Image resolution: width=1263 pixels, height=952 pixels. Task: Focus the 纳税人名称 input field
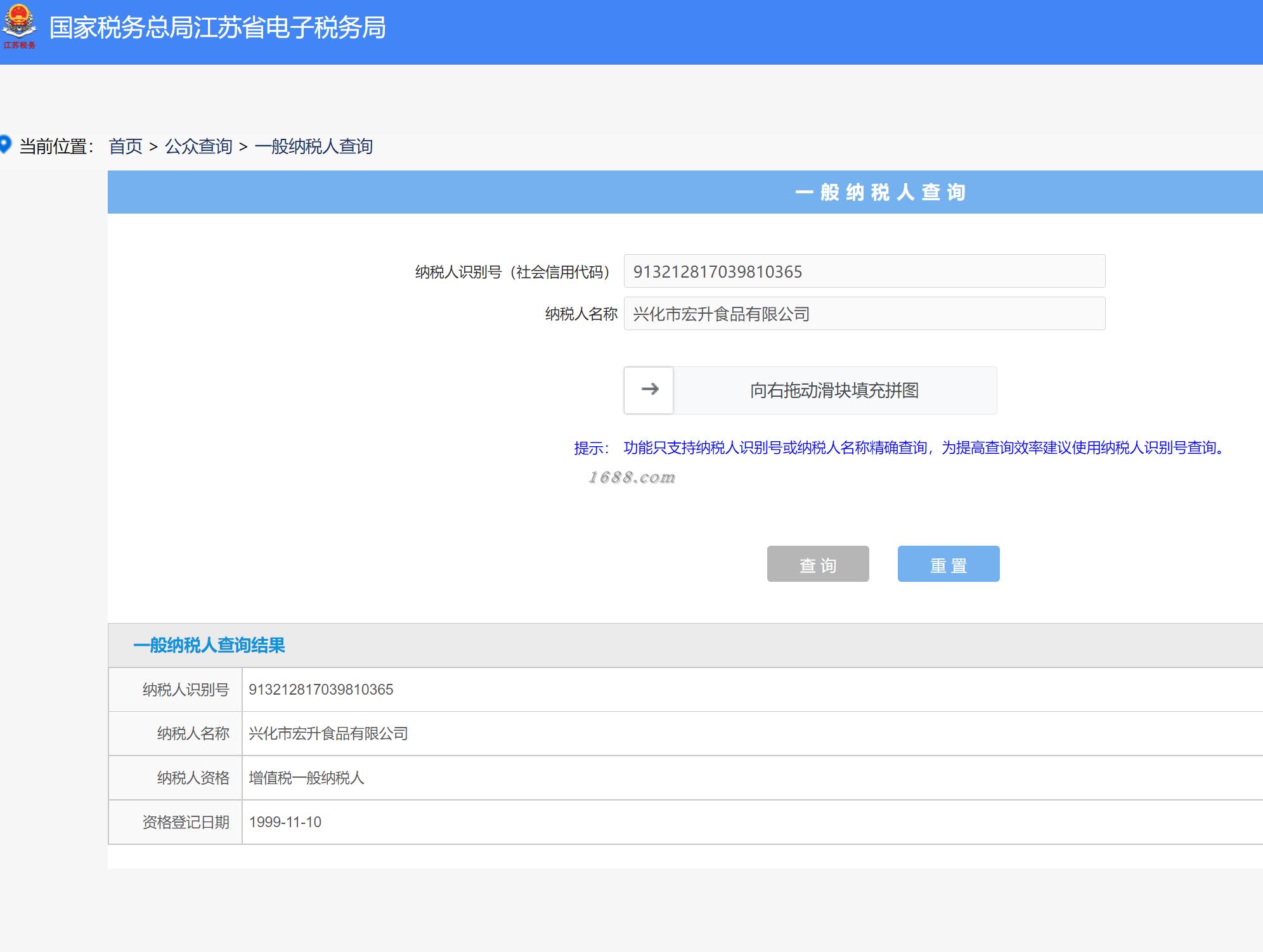[864, 314]
